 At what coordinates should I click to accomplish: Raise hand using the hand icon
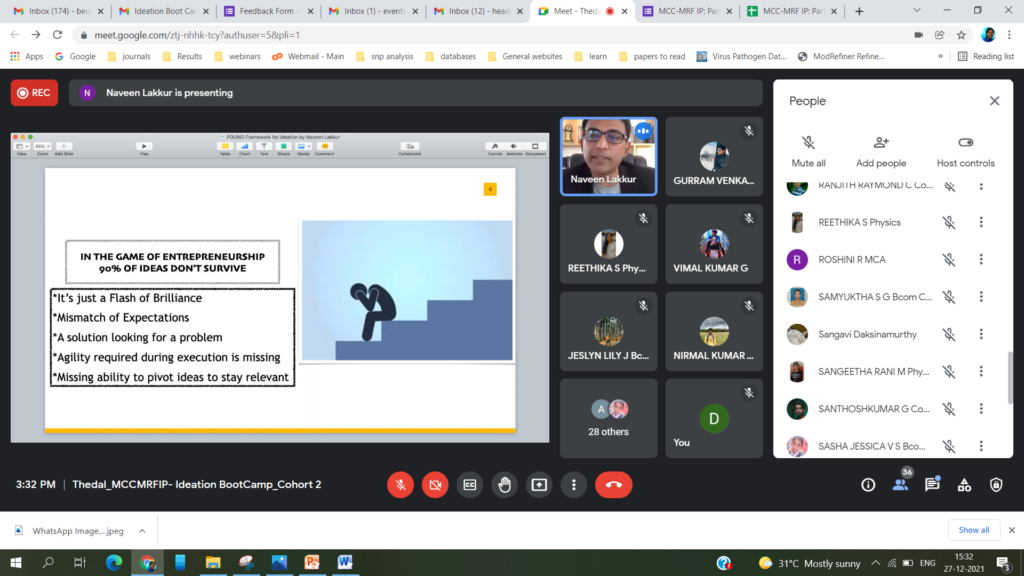pyautogui.click(x=504, y=485)
